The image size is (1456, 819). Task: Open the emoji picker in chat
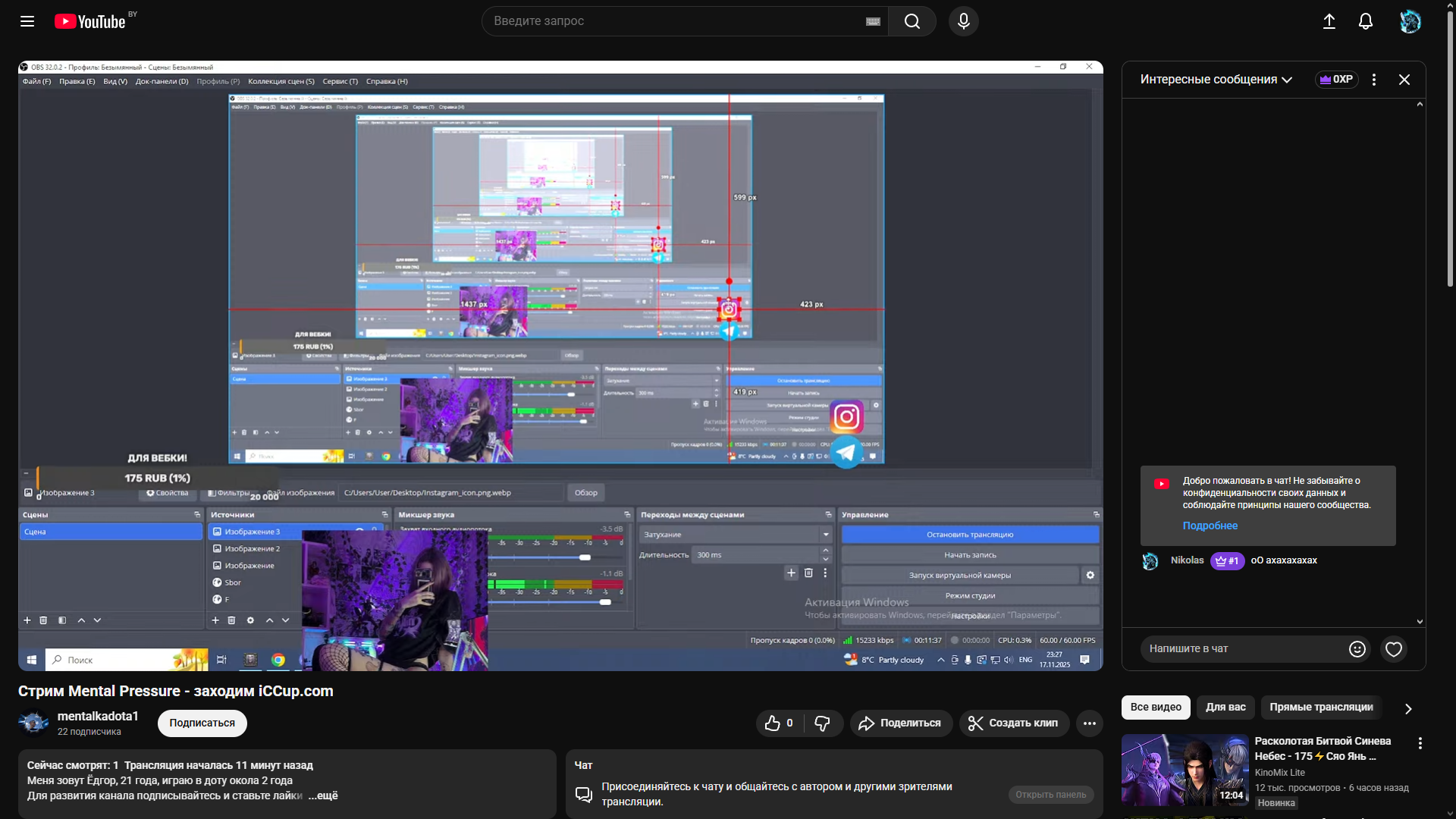point(1357,649)
